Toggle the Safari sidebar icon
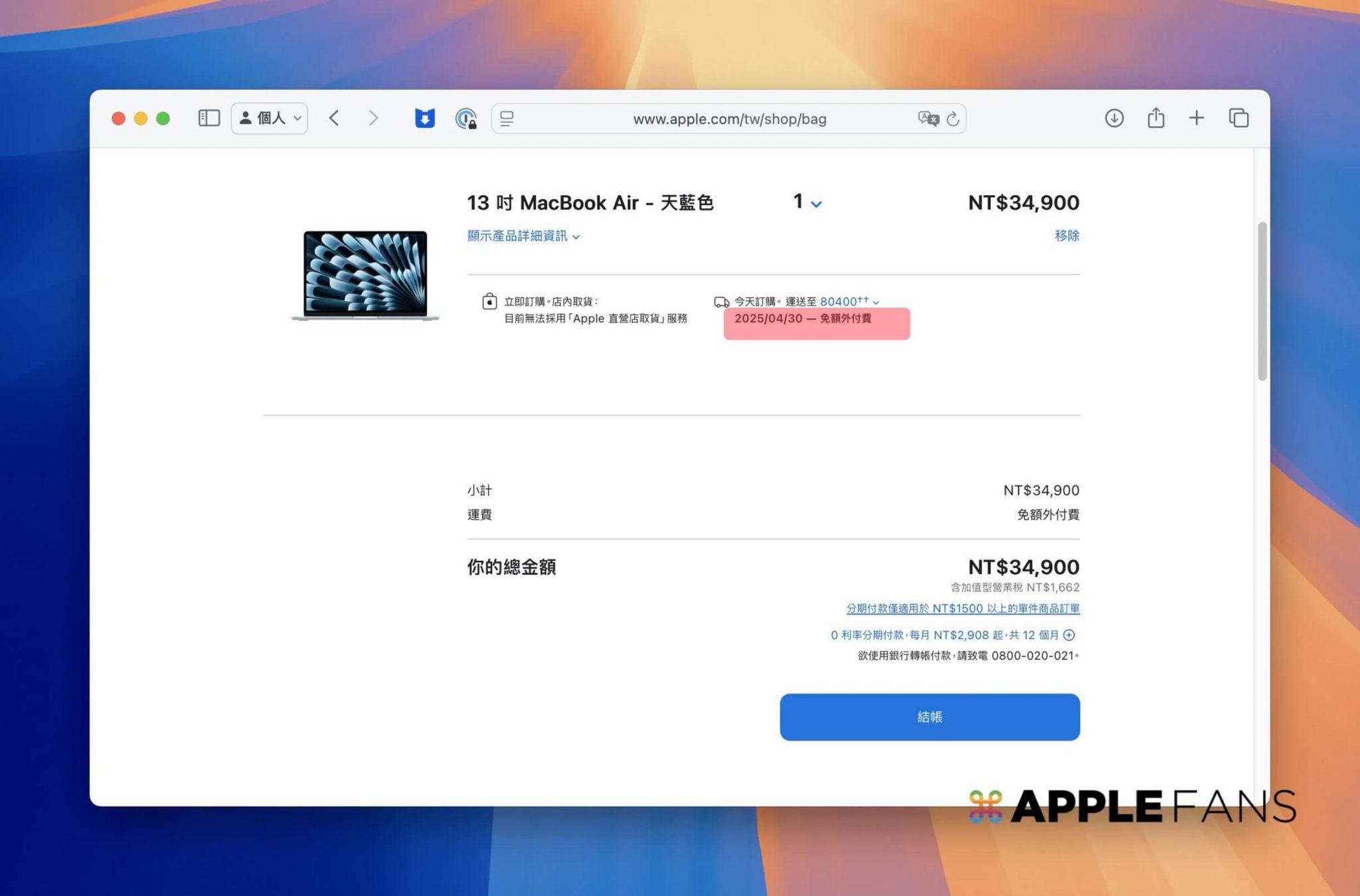 209,118
